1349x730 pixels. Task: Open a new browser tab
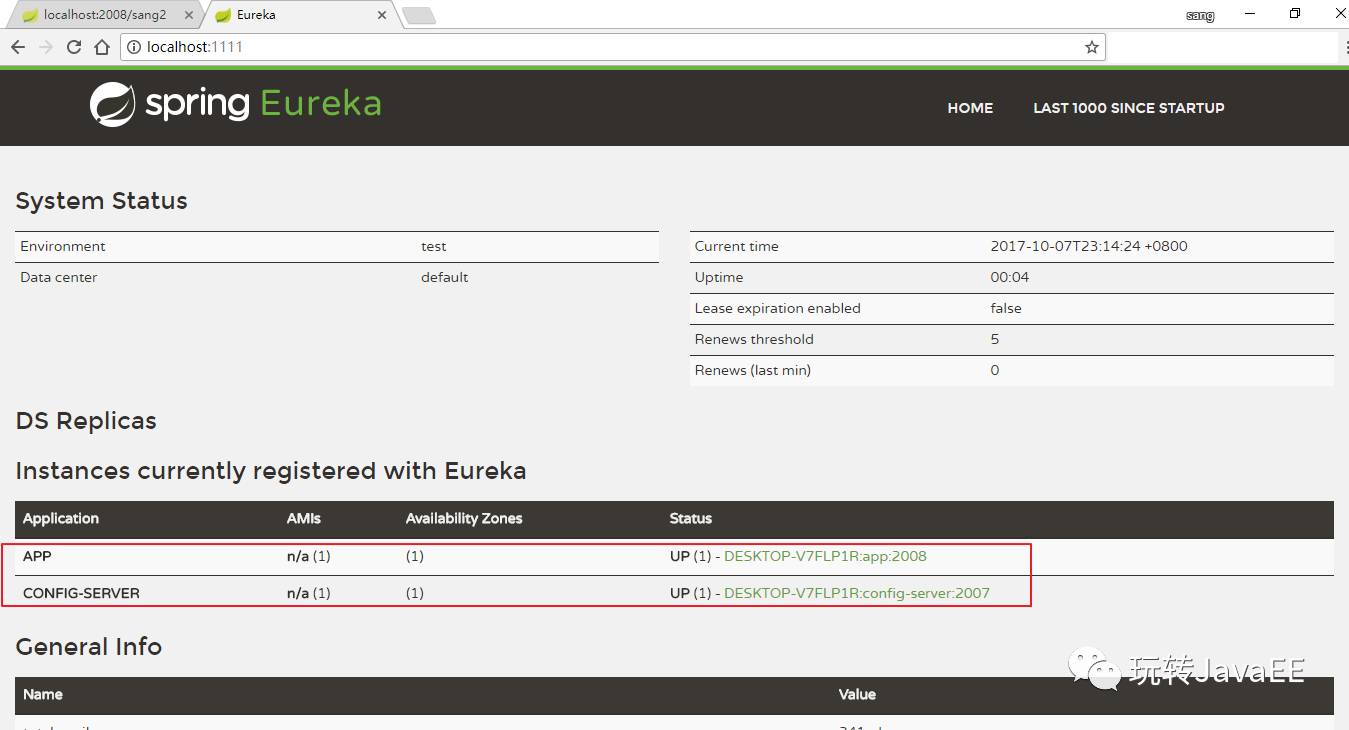[419, 15]
